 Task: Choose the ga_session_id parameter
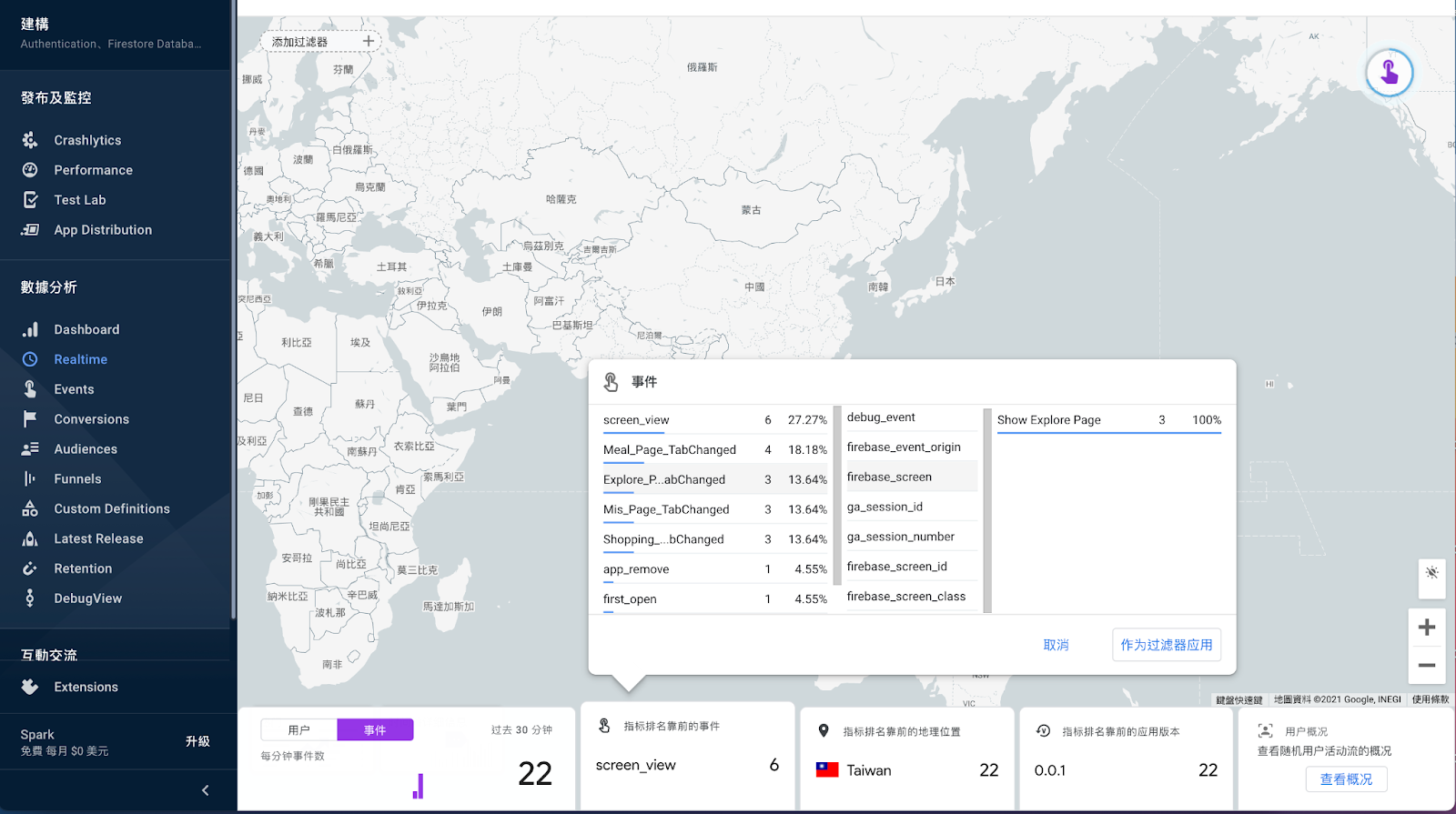[911, 507]
